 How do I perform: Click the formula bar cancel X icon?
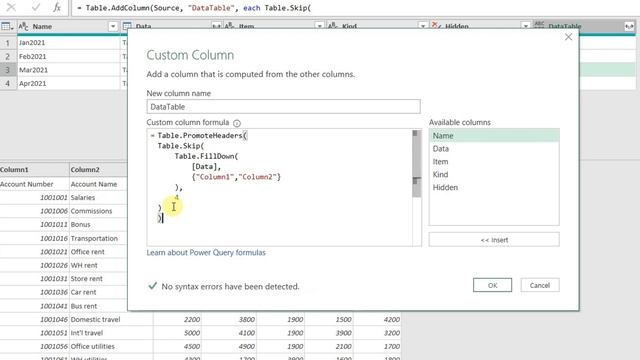(x=11, y=7)
